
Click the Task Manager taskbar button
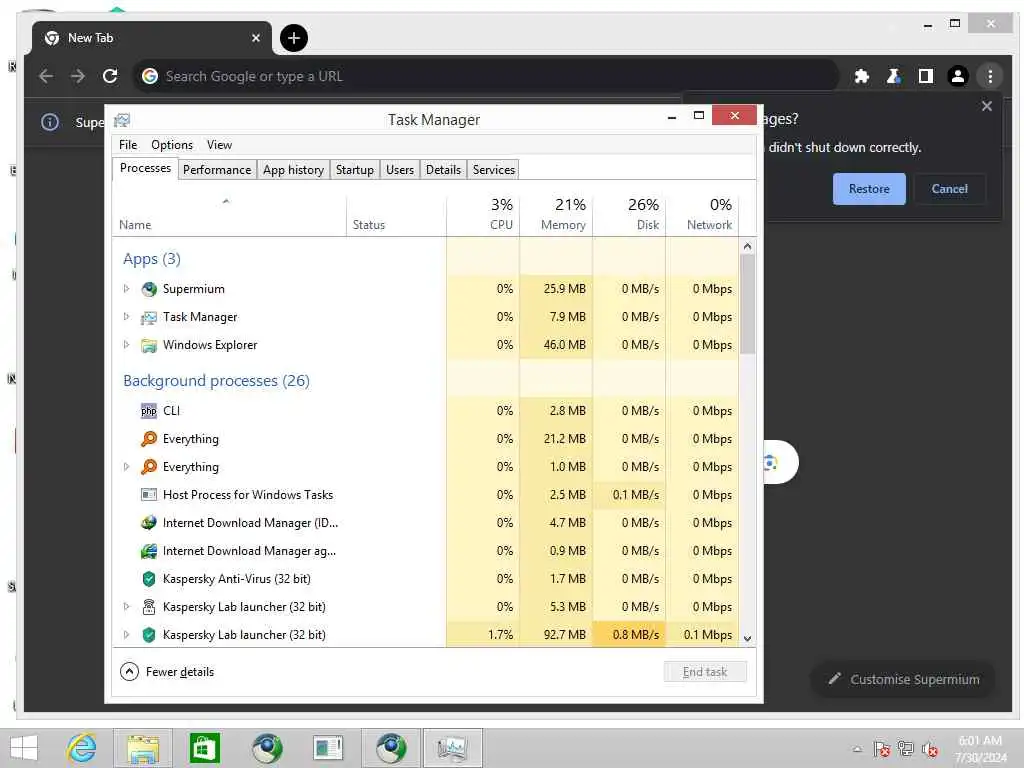(452, 748)
